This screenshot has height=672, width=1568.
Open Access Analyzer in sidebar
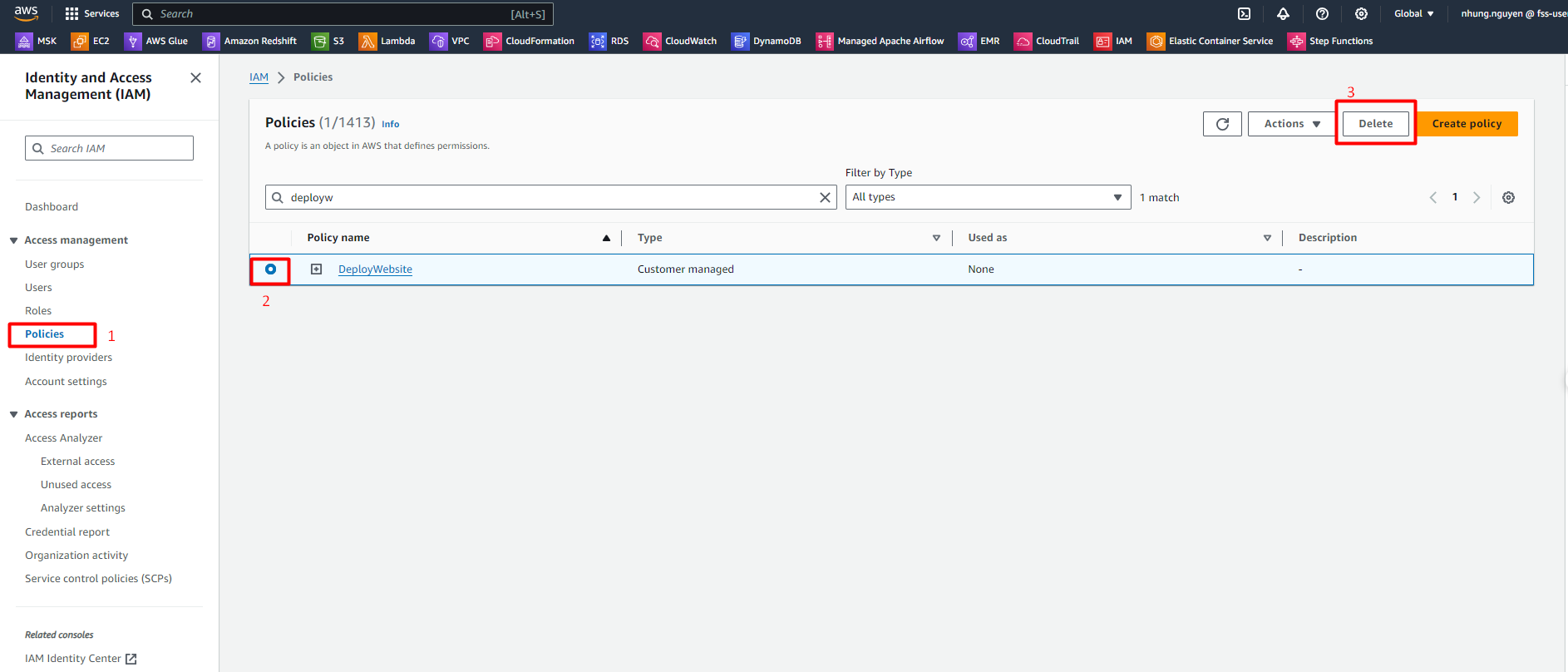coord(64,438)
